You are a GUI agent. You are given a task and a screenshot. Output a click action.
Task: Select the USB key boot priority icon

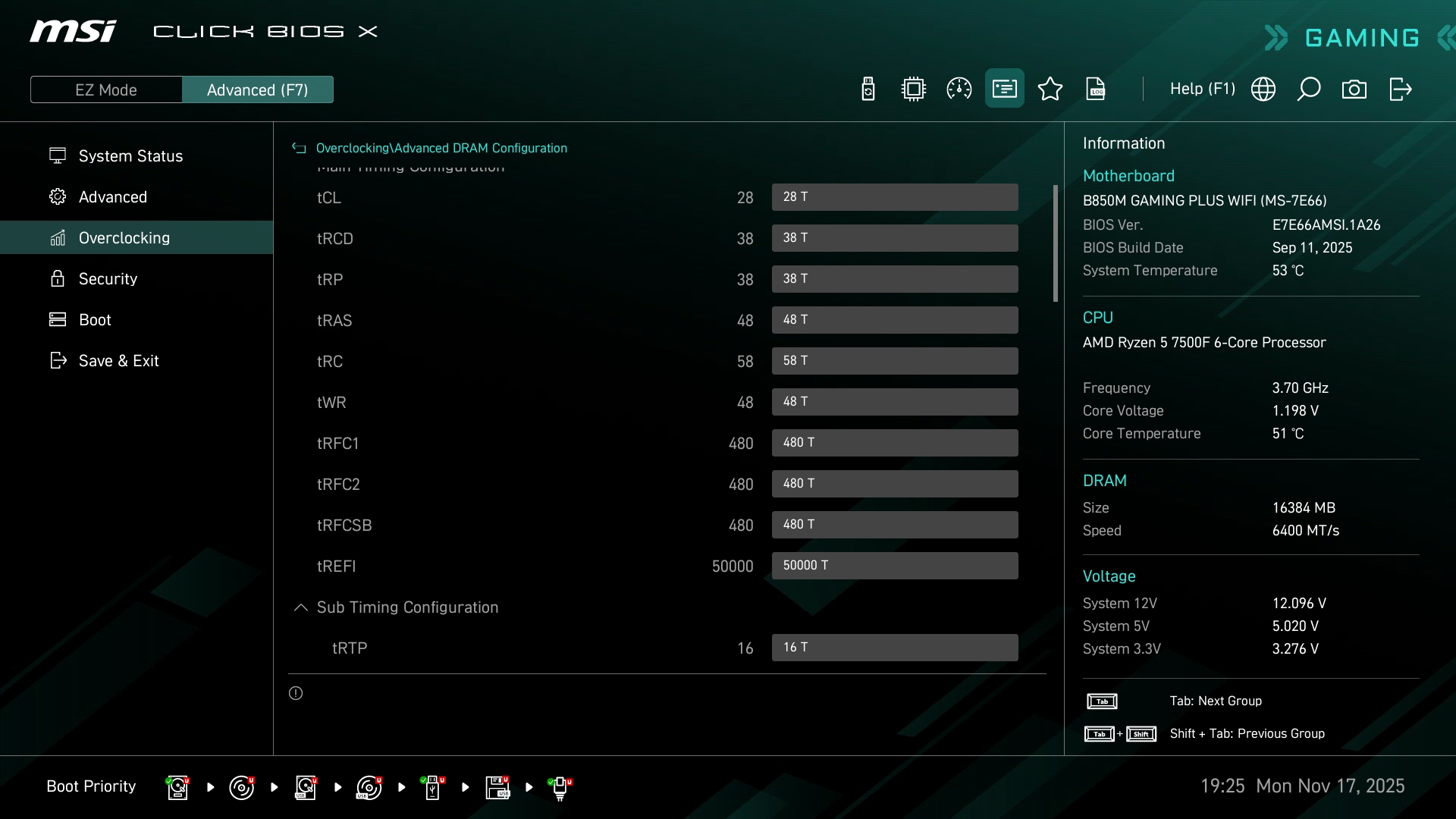433,787
